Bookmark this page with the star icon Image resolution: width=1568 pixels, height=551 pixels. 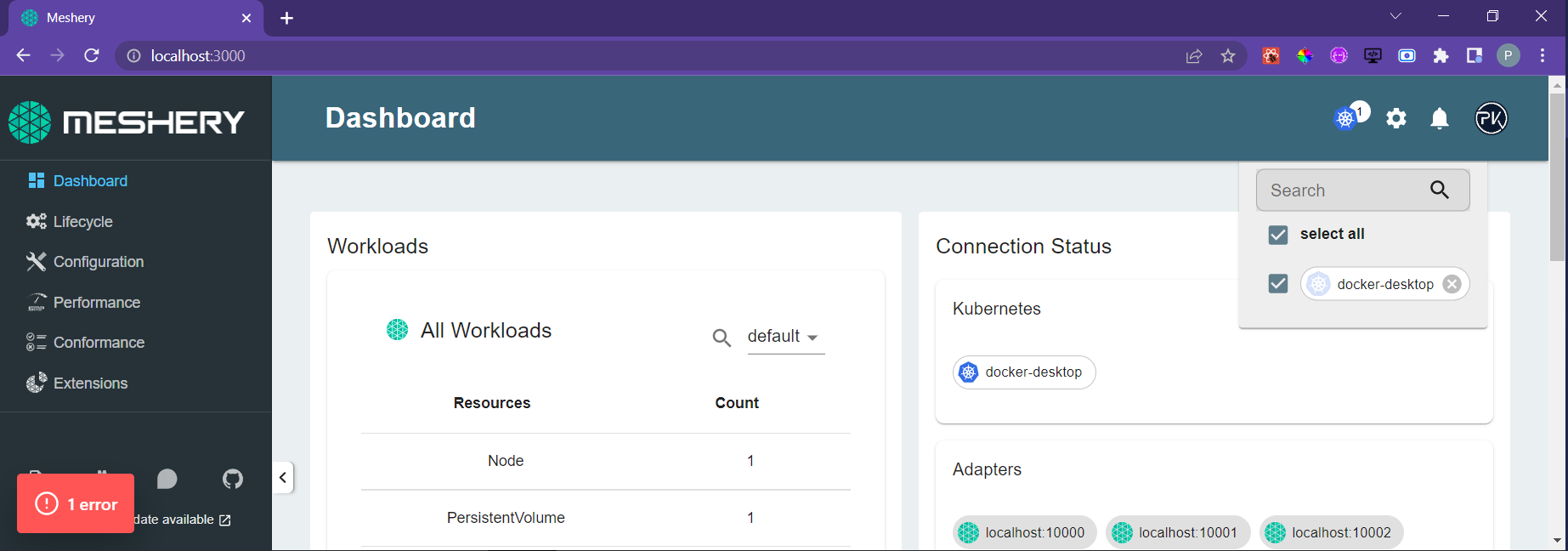tap(1228, 56)
